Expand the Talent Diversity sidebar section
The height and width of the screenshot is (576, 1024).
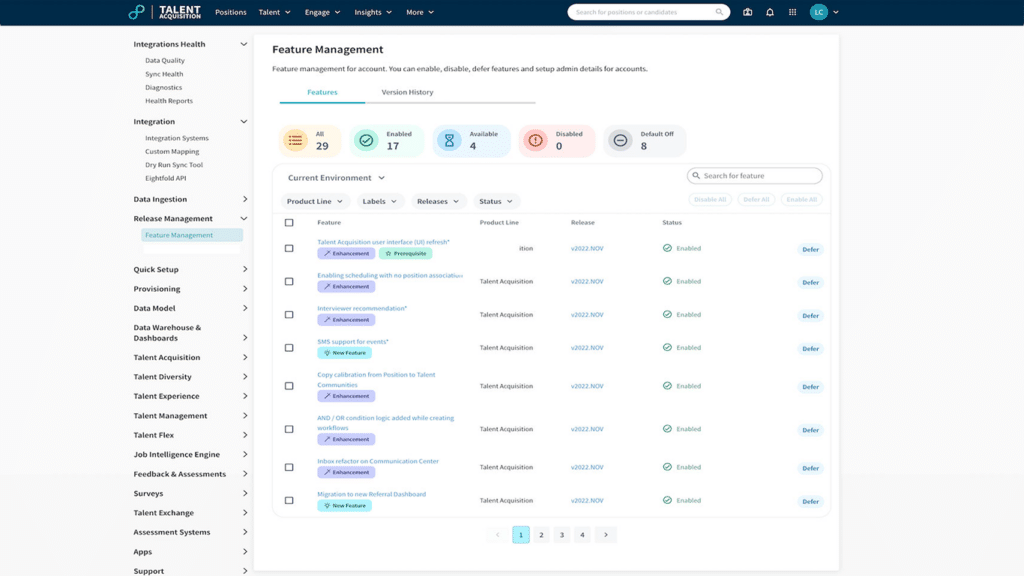tap(245, 377)
